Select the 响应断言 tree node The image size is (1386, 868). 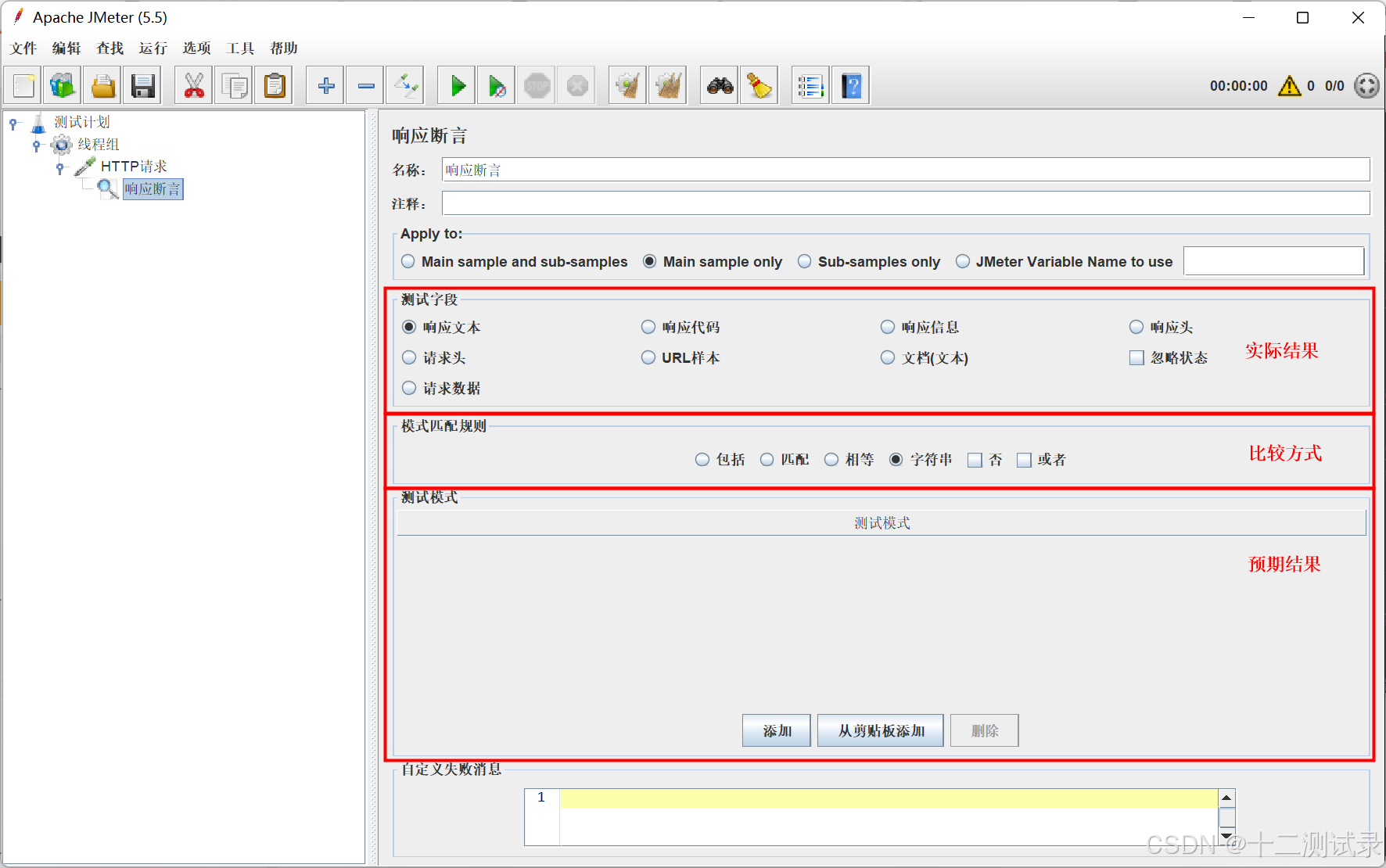[x=153, y=188]
